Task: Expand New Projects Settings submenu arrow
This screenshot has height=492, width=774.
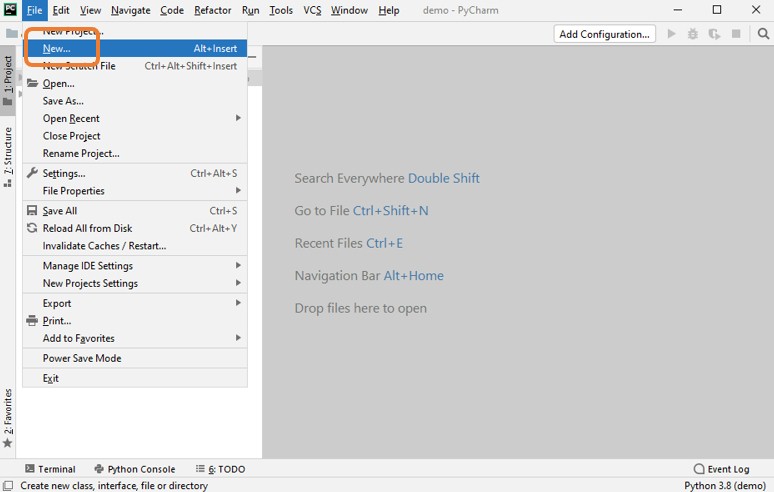Action: 238,283
